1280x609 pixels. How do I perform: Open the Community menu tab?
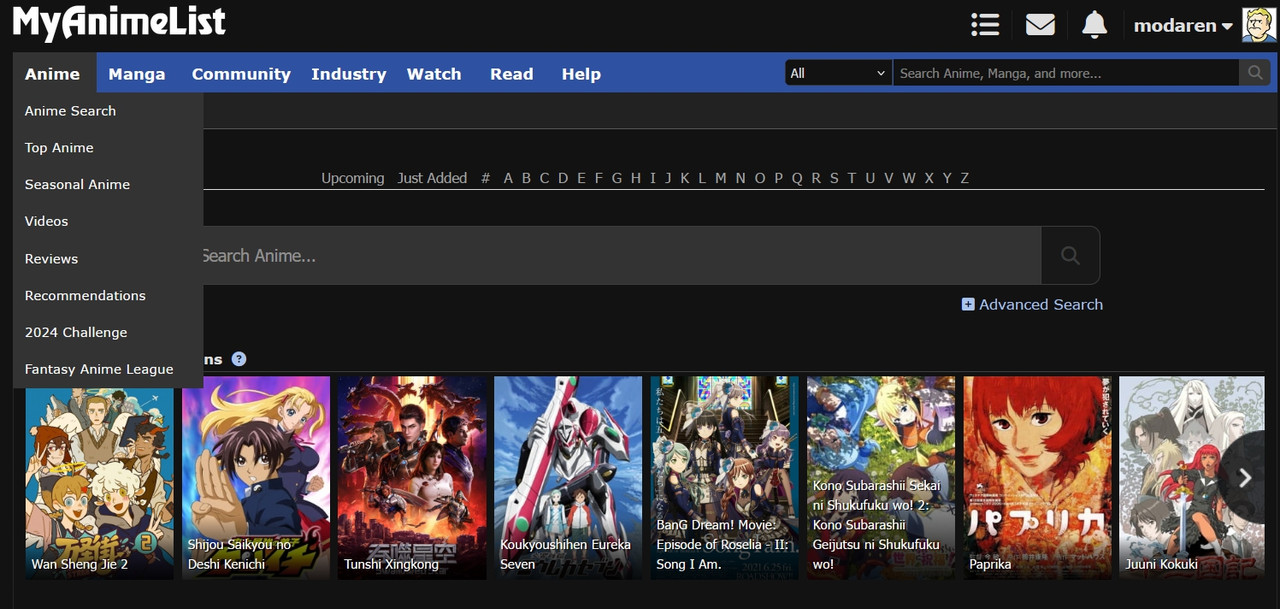coord(241,74)
